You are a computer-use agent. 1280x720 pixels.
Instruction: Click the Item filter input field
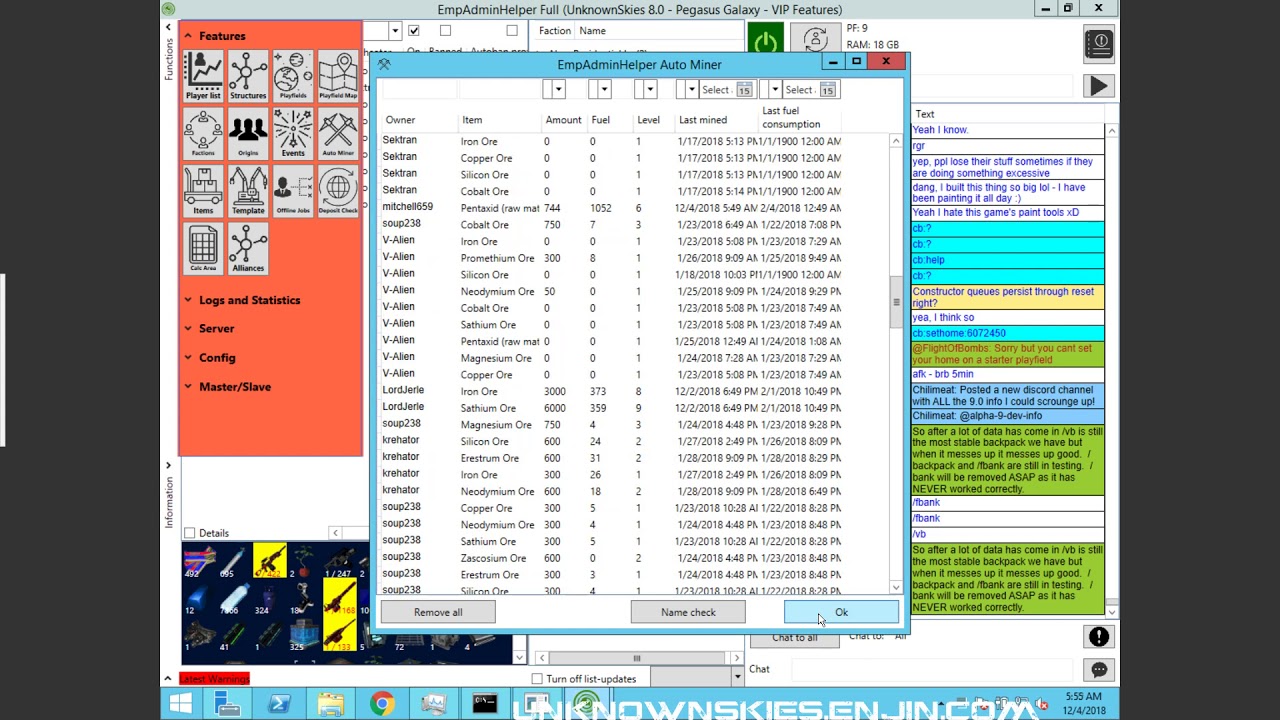[x=500, y=90]
